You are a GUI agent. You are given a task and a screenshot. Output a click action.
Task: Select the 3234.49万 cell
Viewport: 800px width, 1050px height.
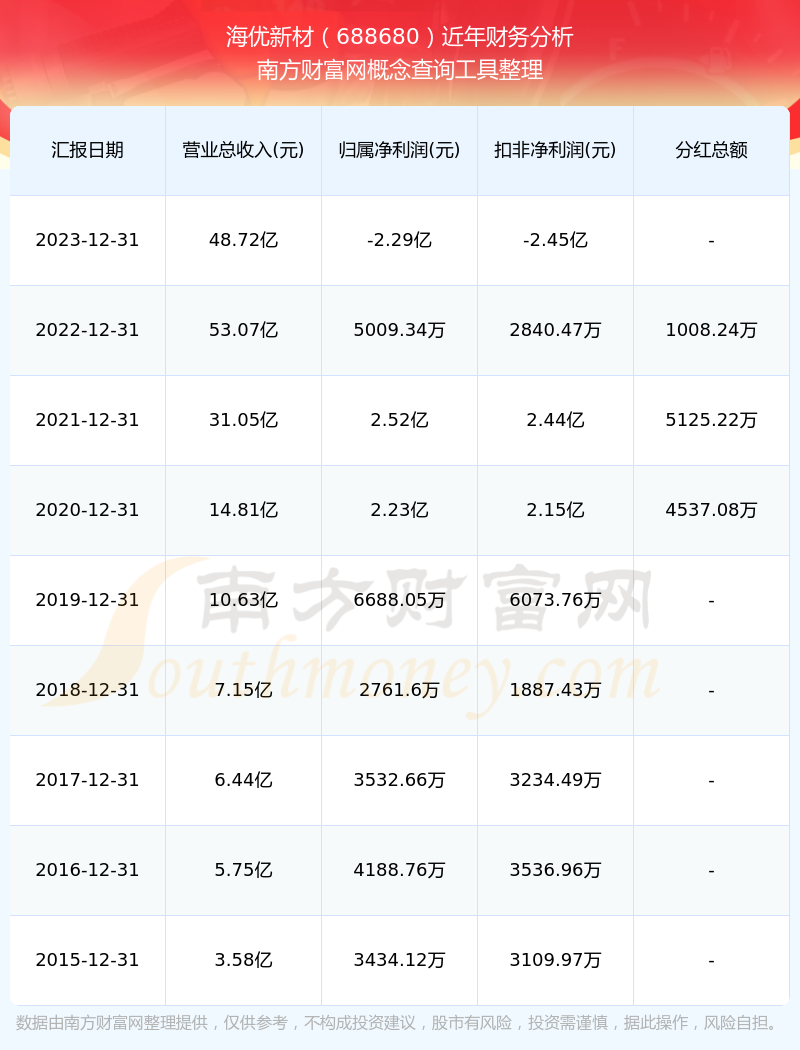[556, 781]
